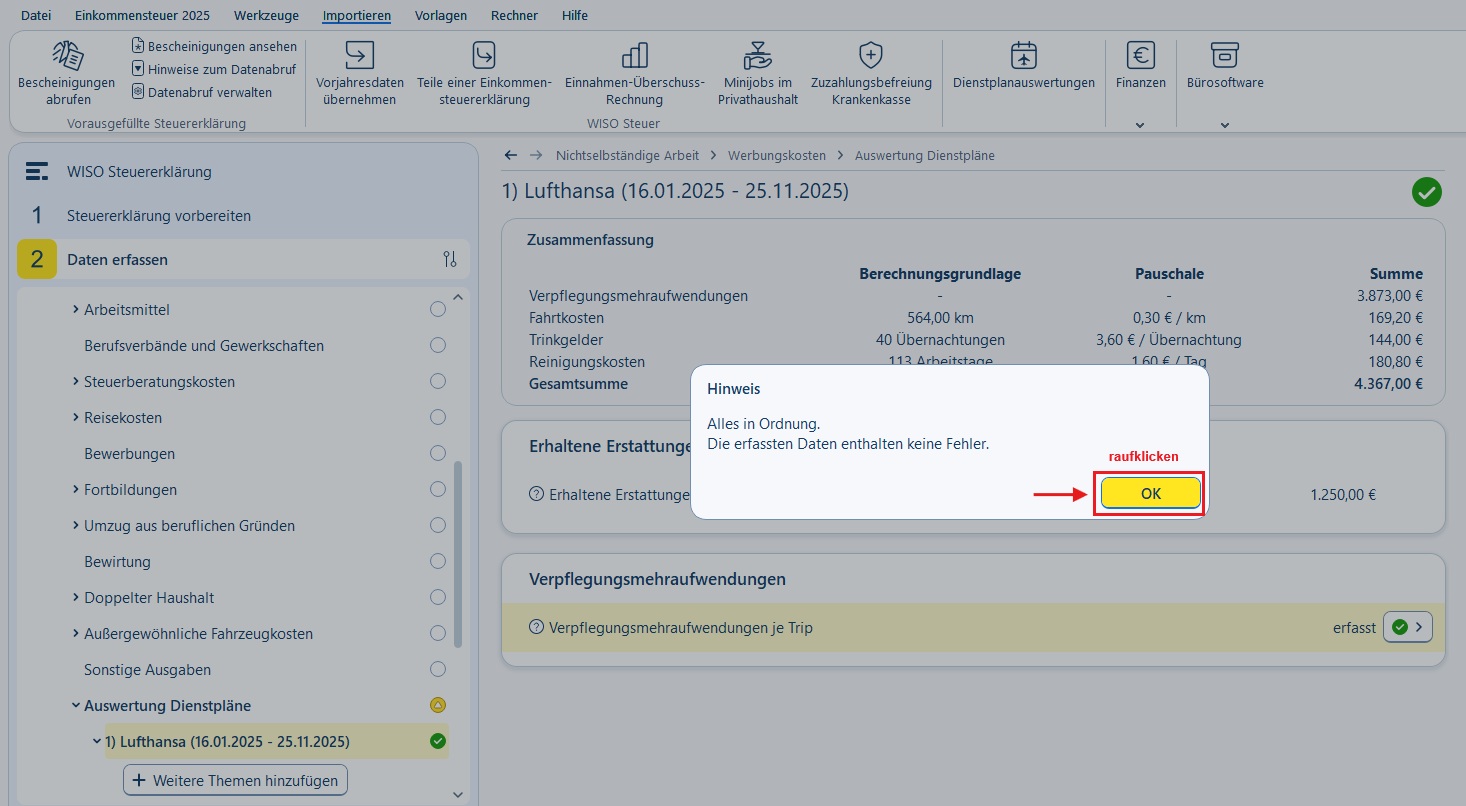Click status circle for Bewerbungen
The image size is (1466, 806).
point(437,454)
